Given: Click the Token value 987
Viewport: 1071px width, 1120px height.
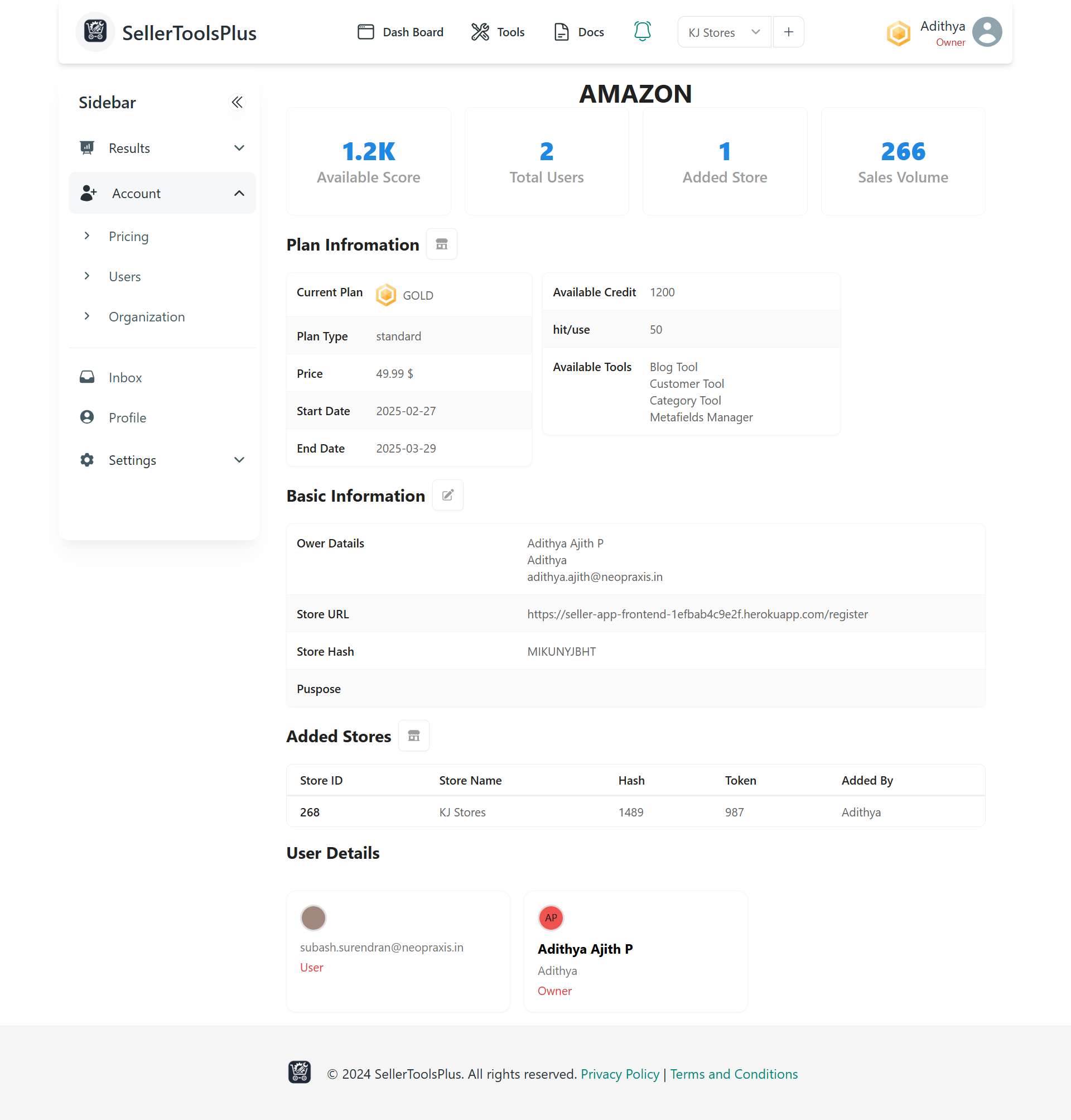Looking at the screenshot, I should (734, 812).
